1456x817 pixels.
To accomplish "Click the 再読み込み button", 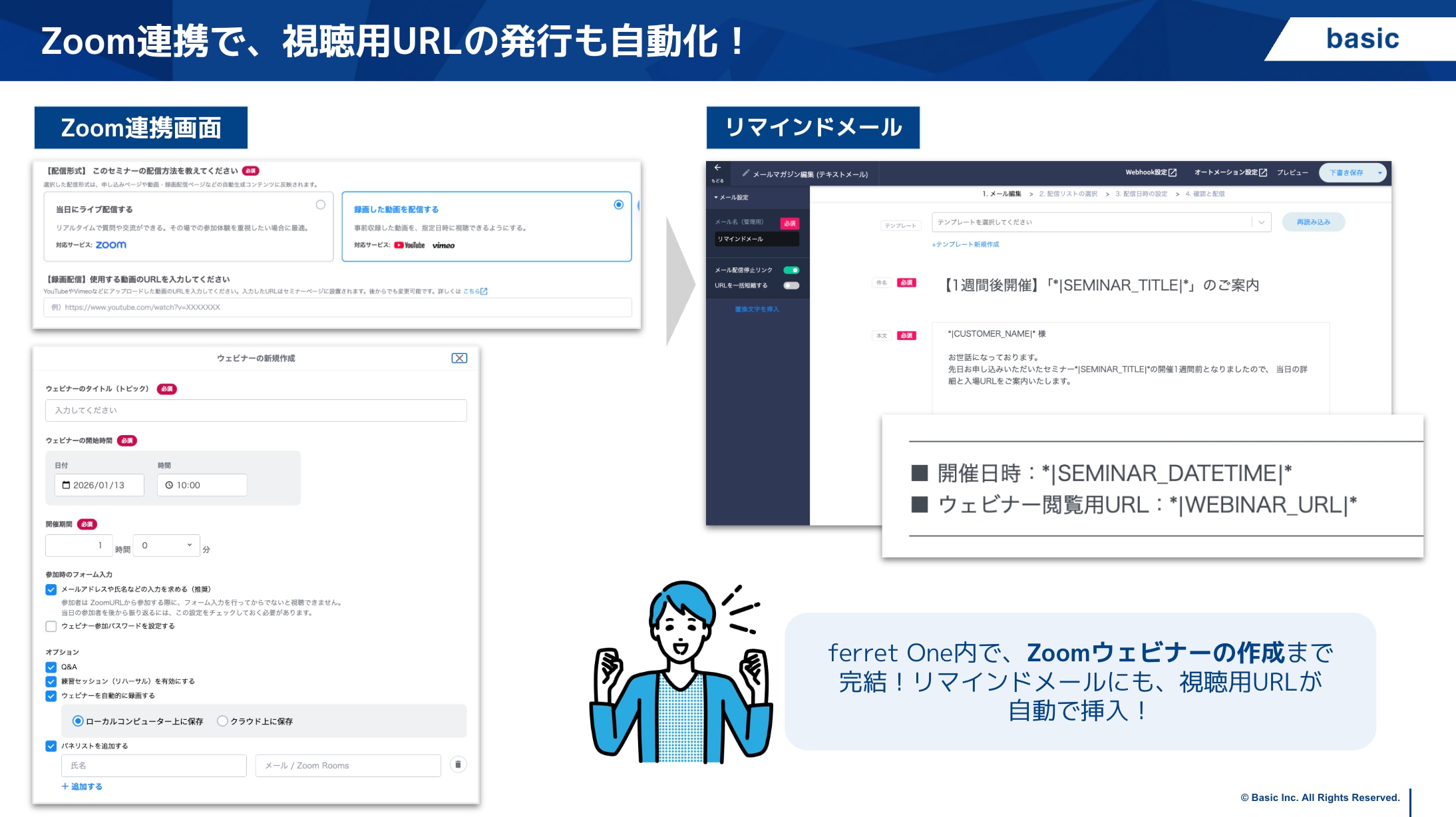I will pyautogui.click(x=1313, y=222).
